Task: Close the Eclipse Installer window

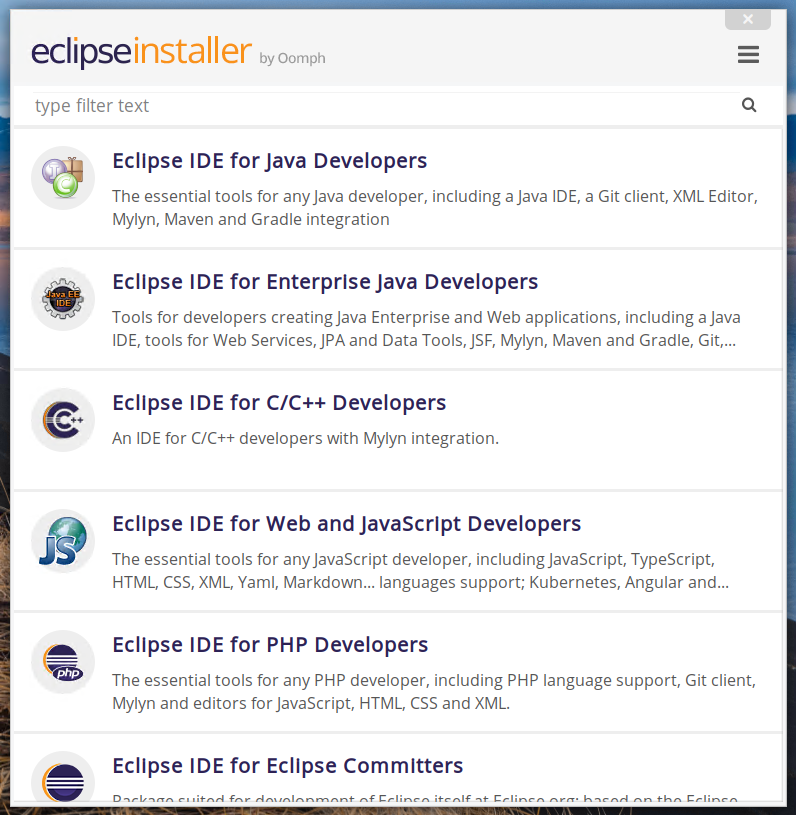Action: (748, 20)
